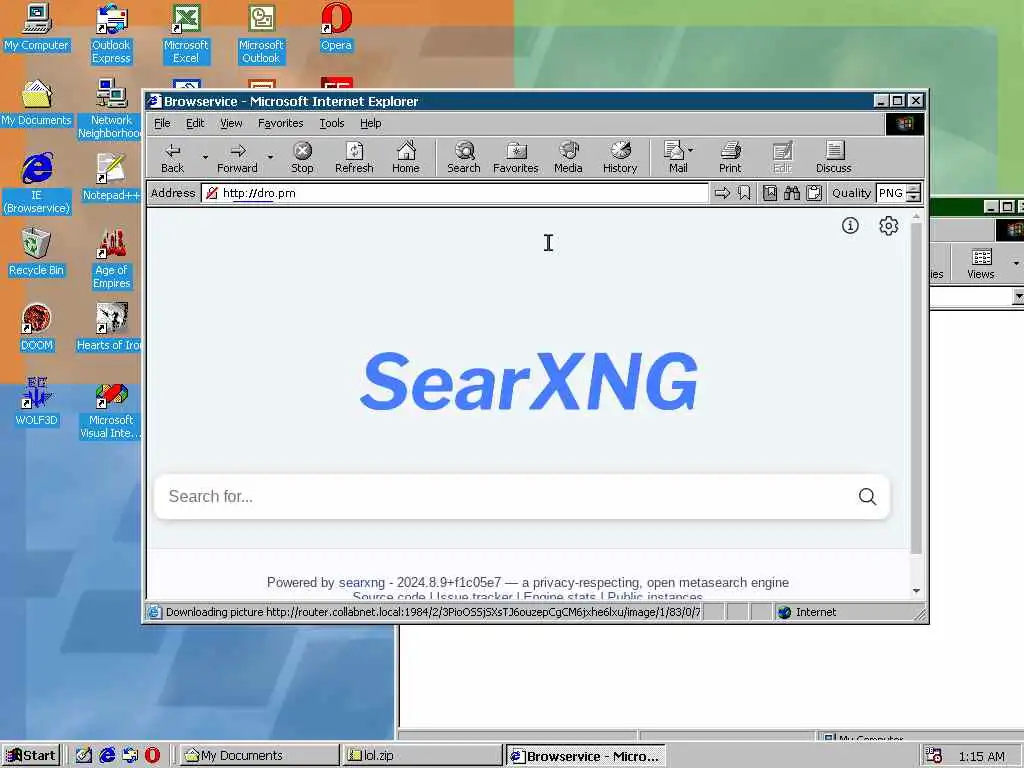Screen dimensions: 1024x768
Task: Select the Microsoft Visual InterDev desktop icon
Action: (110, 411)
